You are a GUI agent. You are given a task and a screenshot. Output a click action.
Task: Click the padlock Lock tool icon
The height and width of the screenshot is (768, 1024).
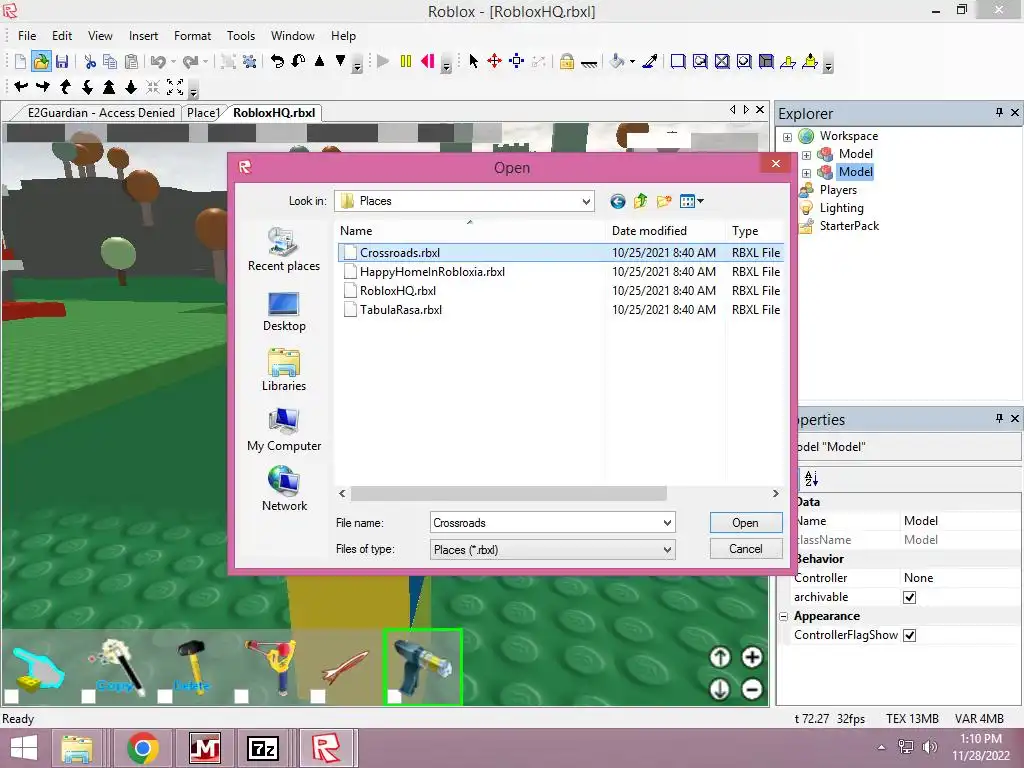point(567,61)
